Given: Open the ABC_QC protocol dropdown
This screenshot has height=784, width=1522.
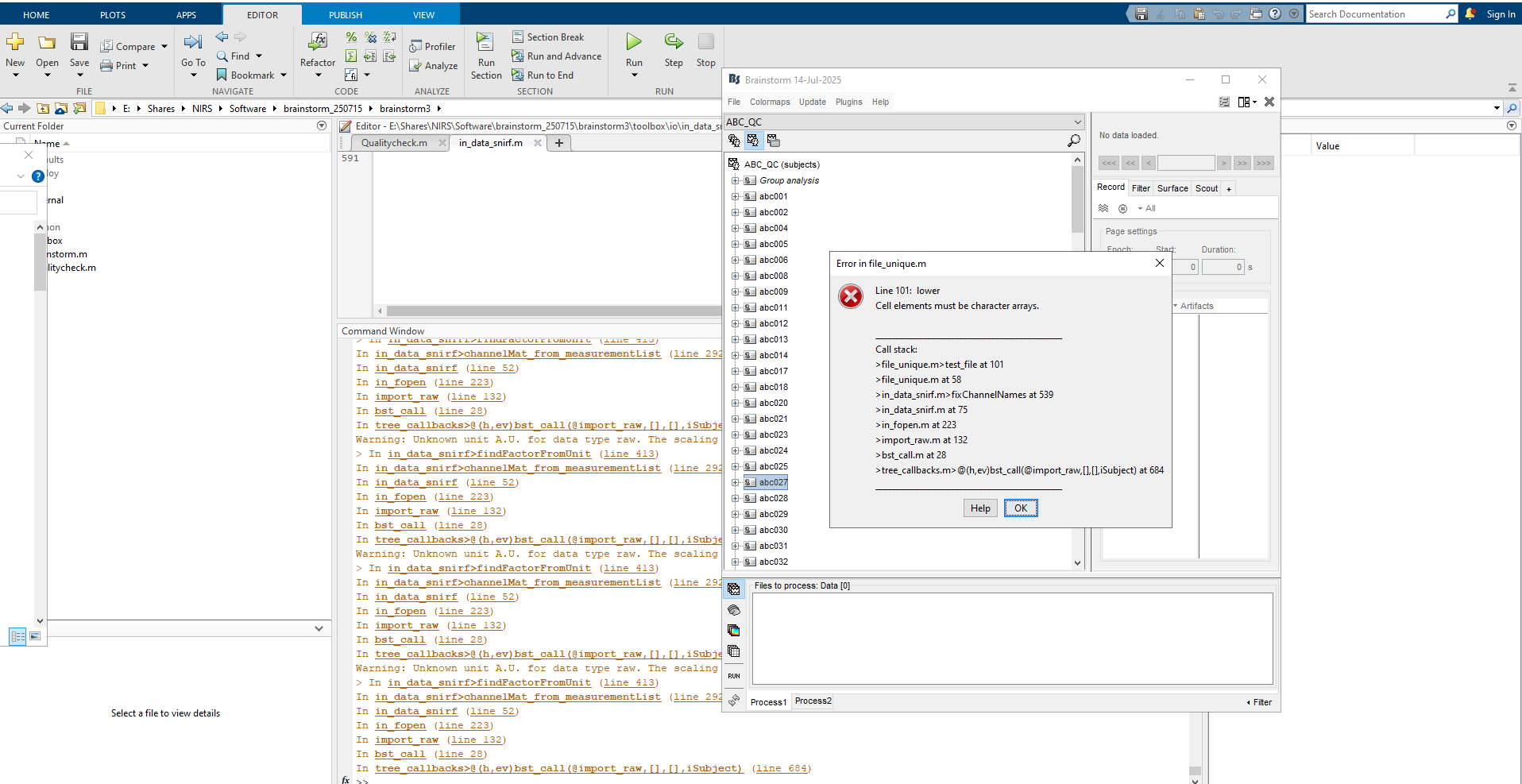Looking at the screenshot, I should tap(1077, 122).
